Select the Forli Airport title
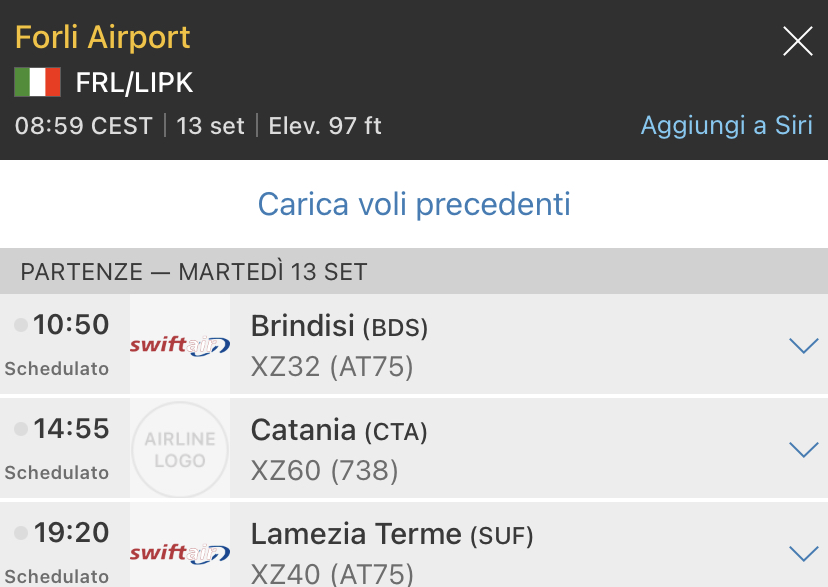The height and width of the screenshot is (587, 828). click(103, 38)
